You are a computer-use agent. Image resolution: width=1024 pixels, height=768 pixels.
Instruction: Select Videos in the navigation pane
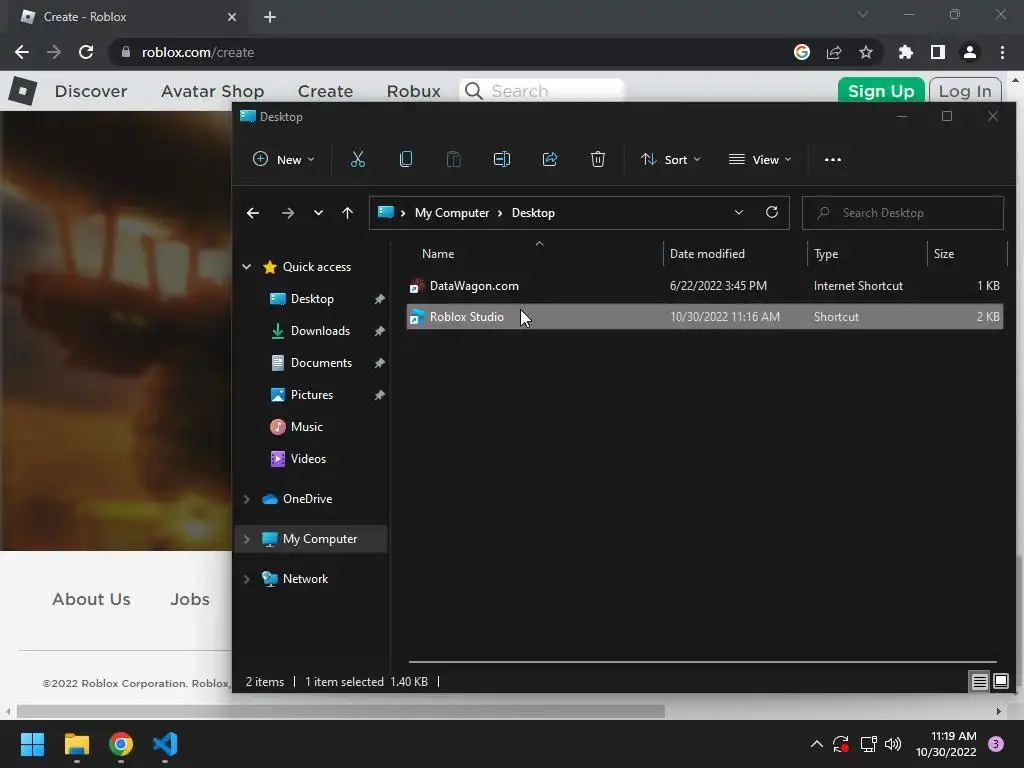pos(308,459)
